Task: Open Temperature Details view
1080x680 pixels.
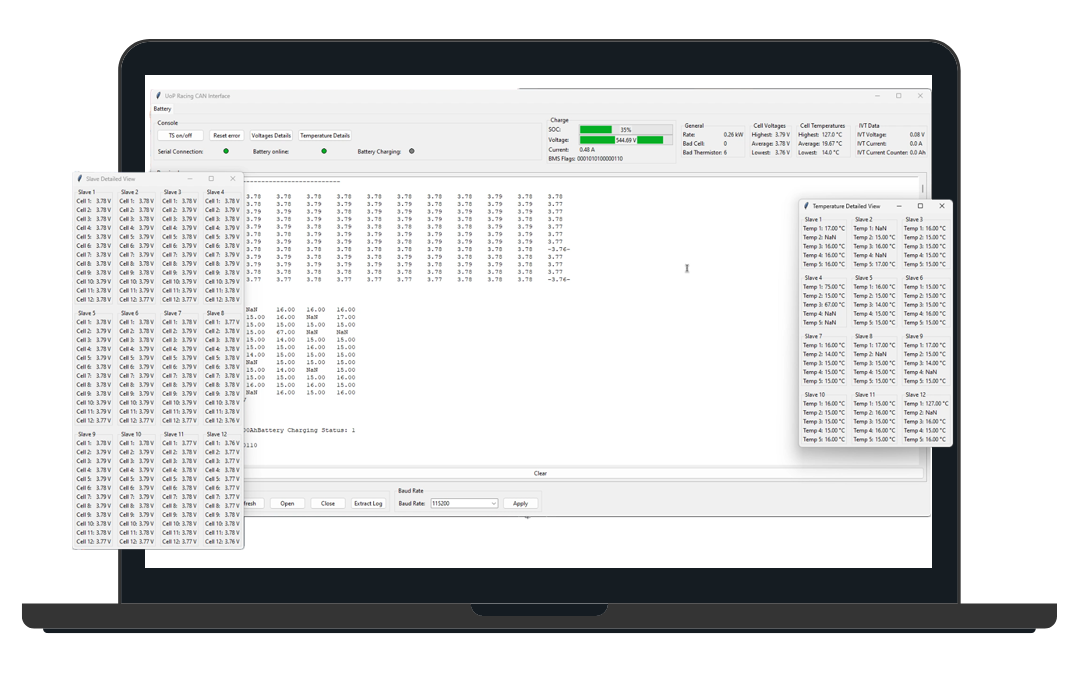Action: click(x=325, y=135)
